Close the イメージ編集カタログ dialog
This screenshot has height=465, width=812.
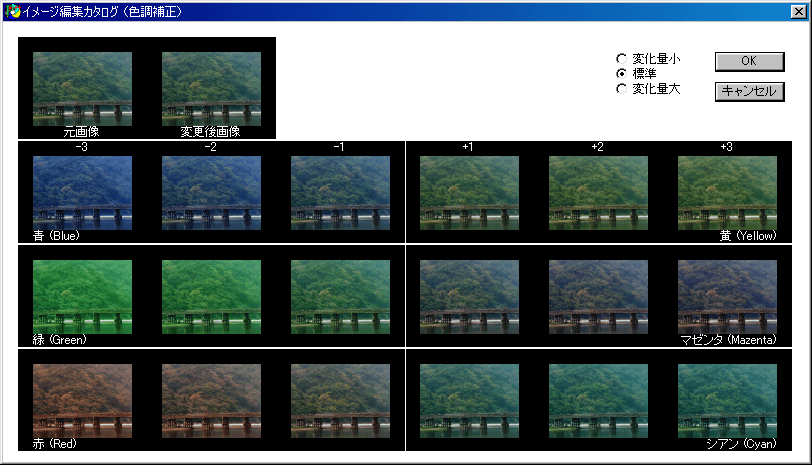pos(799,11)
